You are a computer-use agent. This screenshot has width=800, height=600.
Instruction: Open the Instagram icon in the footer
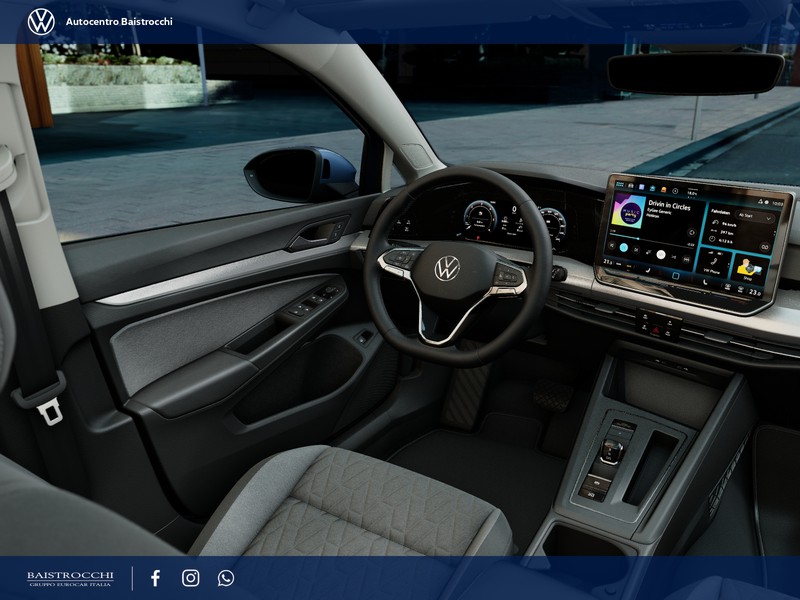(191, 578)
